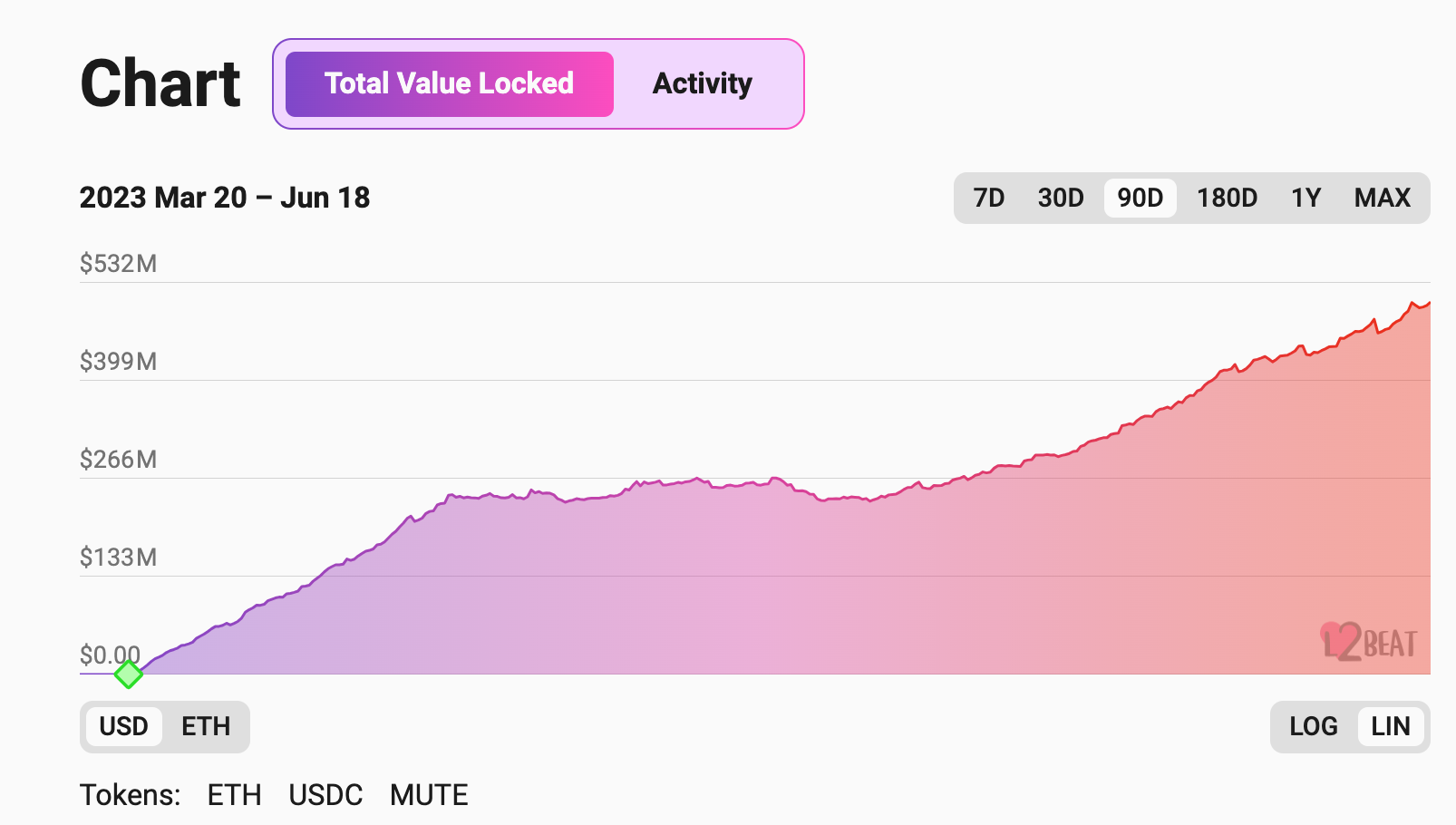Image resolution: width=1456 pixels, height=825 pixels.
Task: Select the 7D time range
Action: point(989,198)
